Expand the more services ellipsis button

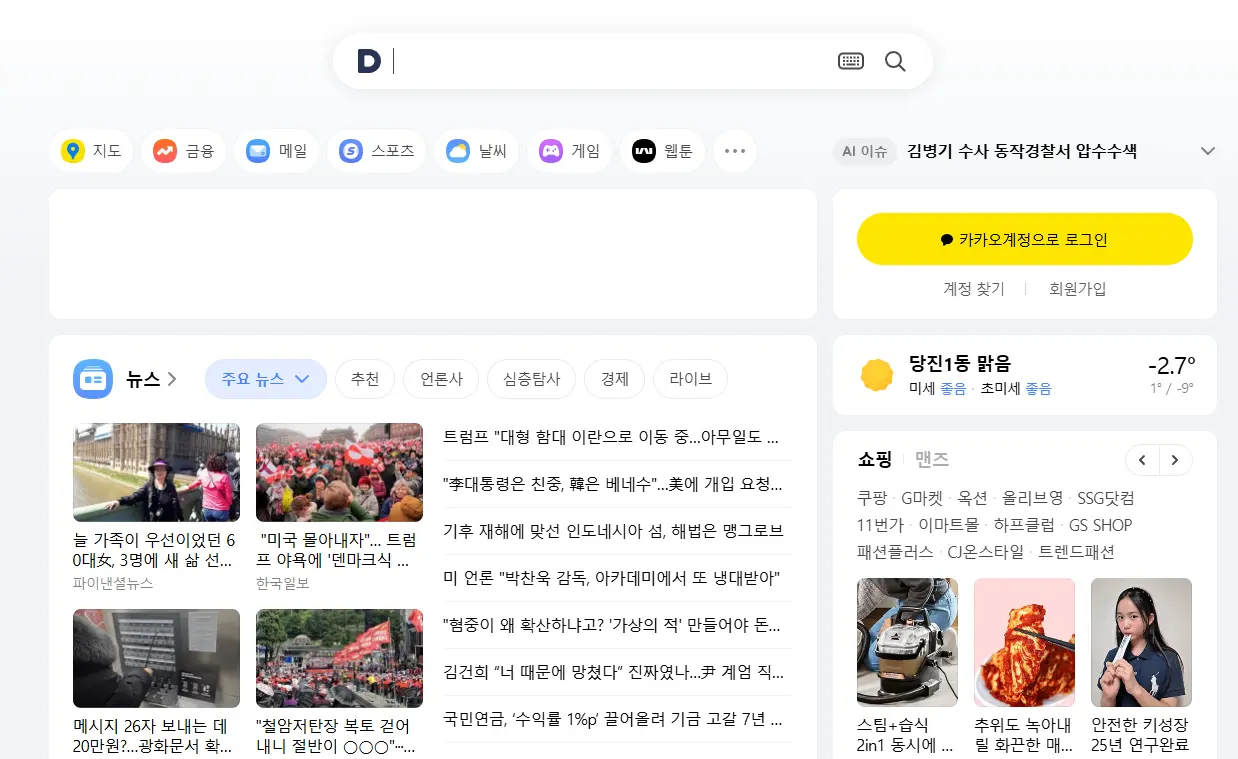[x=735, y=150]
